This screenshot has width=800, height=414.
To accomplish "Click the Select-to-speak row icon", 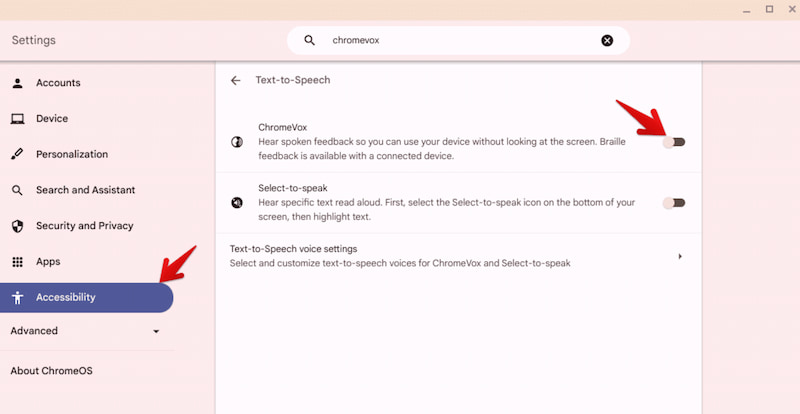I will pyautogui.click(x=237, y=203).
